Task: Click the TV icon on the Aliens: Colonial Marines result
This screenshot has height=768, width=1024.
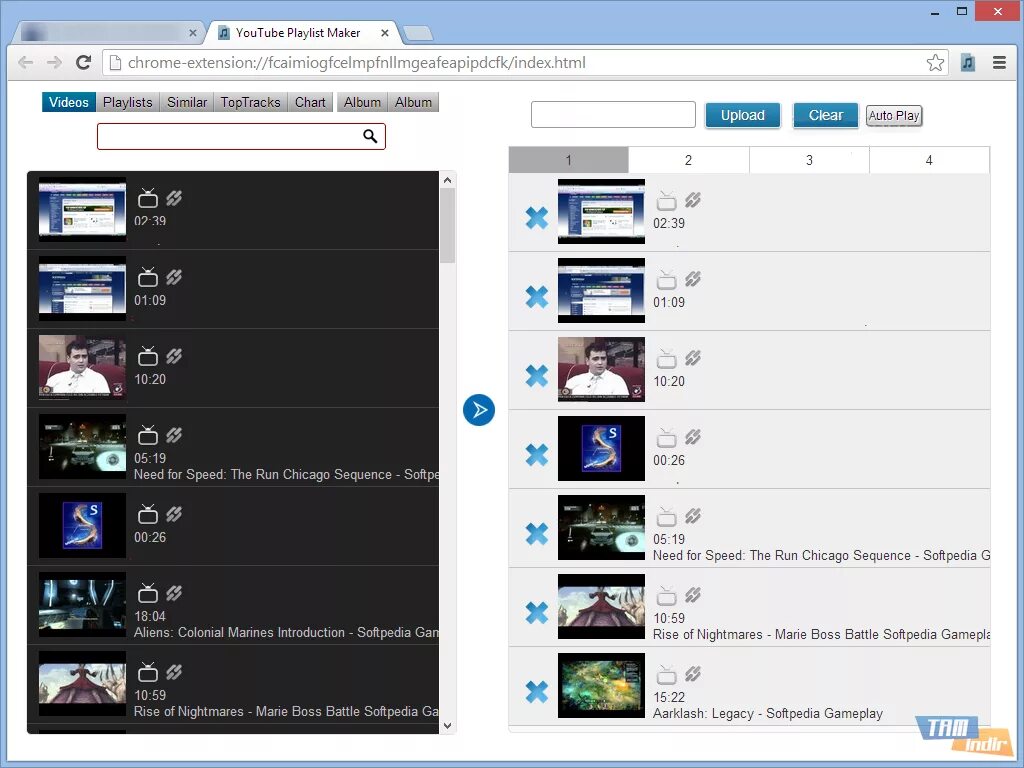Action: 148,593
